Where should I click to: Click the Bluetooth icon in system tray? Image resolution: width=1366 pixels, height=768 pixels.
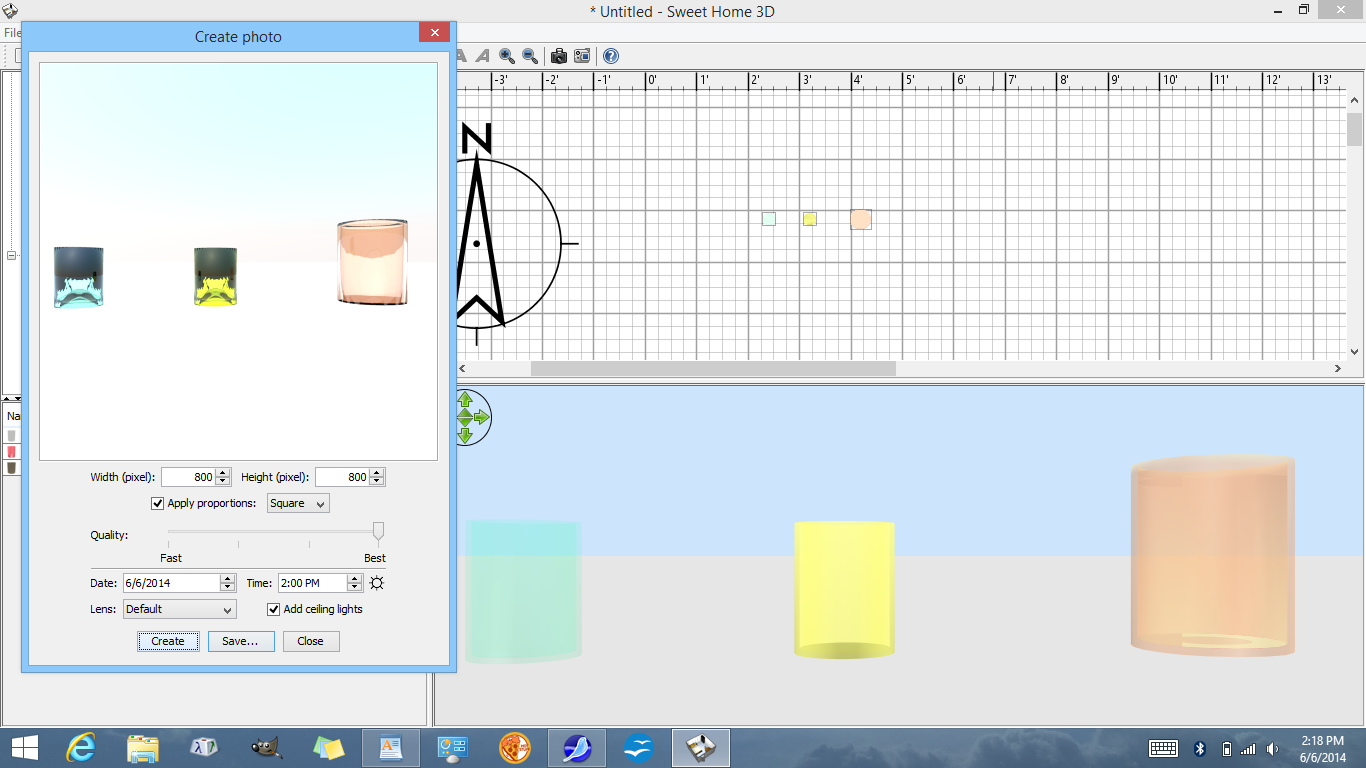pyautogui.click(x=1201, y=748)
